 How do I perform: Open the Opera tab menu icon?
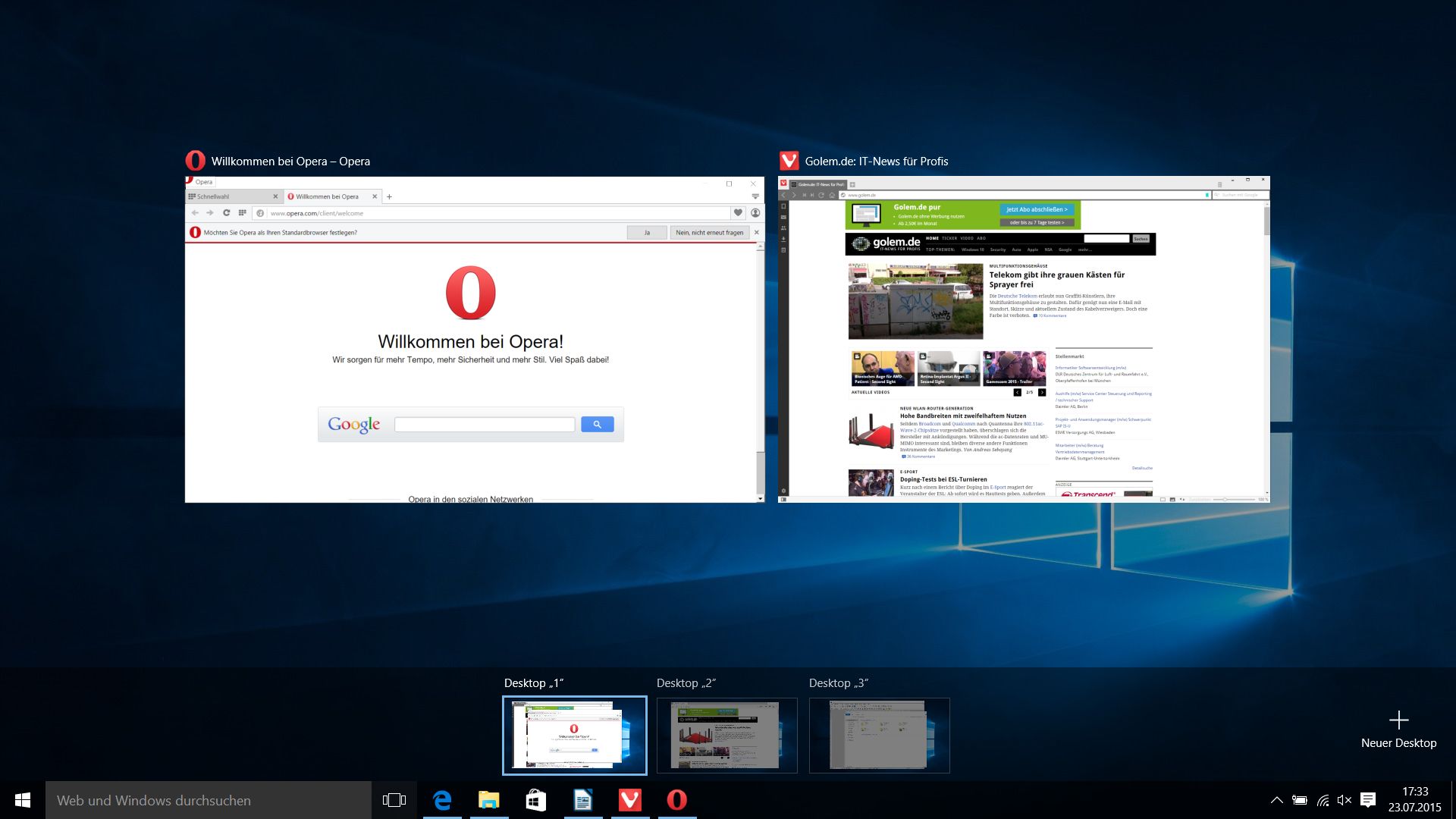pyautogui.click(x=755, y=196)
